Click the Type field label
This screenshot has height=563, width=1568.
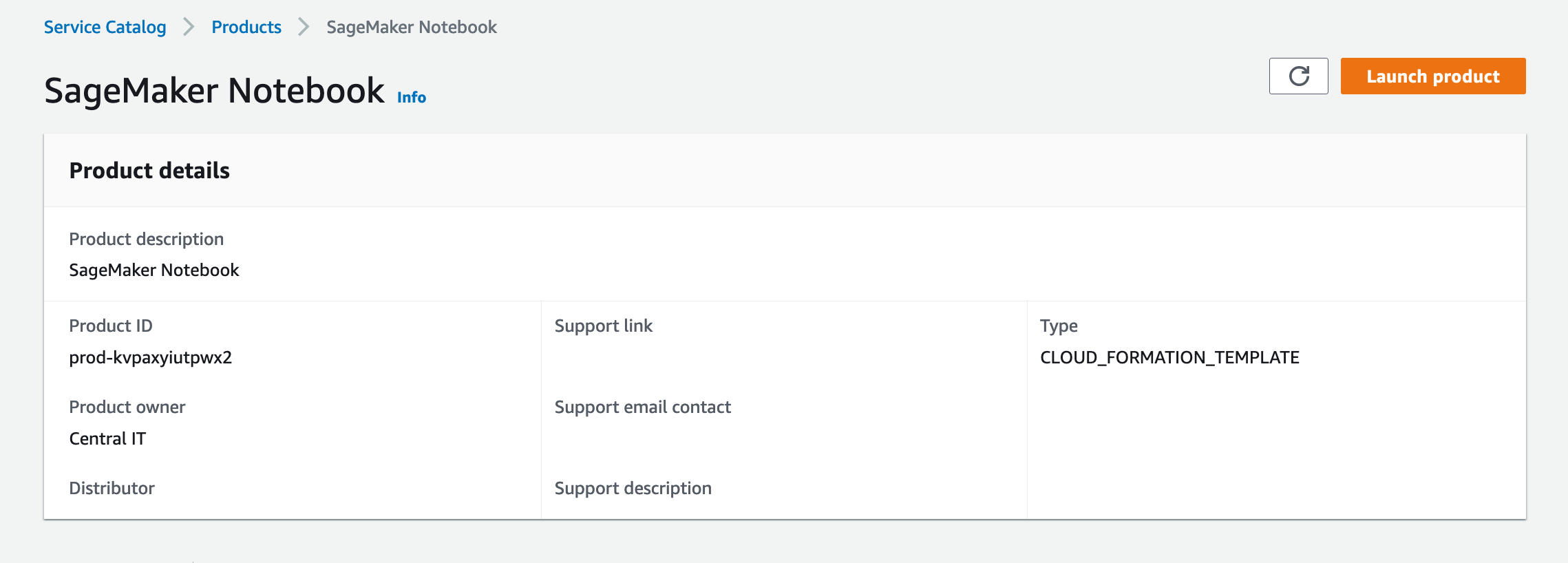(1059, 326)
